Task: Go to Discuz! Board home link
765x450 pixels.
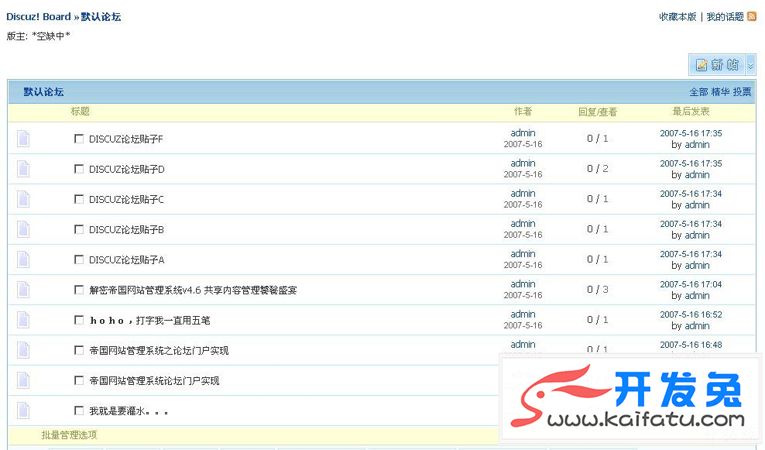Action: [x=39, y=17]
